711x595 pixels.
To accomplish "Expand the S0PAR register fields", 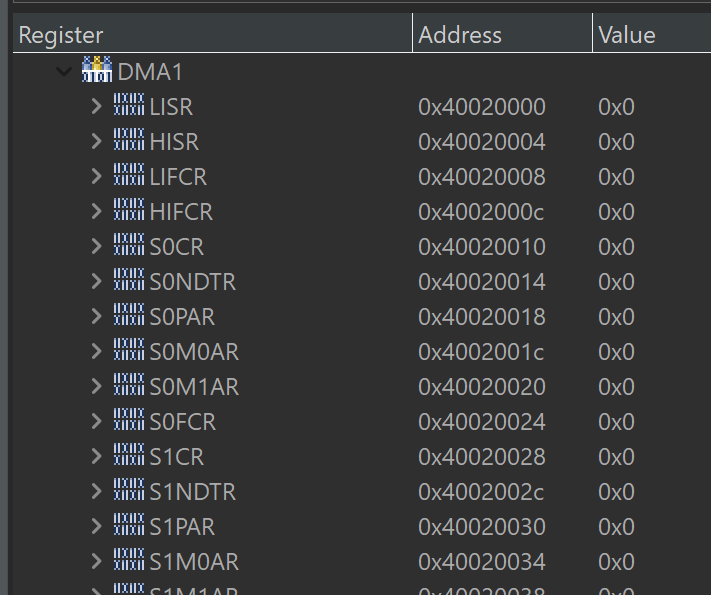I will [96, 317].
